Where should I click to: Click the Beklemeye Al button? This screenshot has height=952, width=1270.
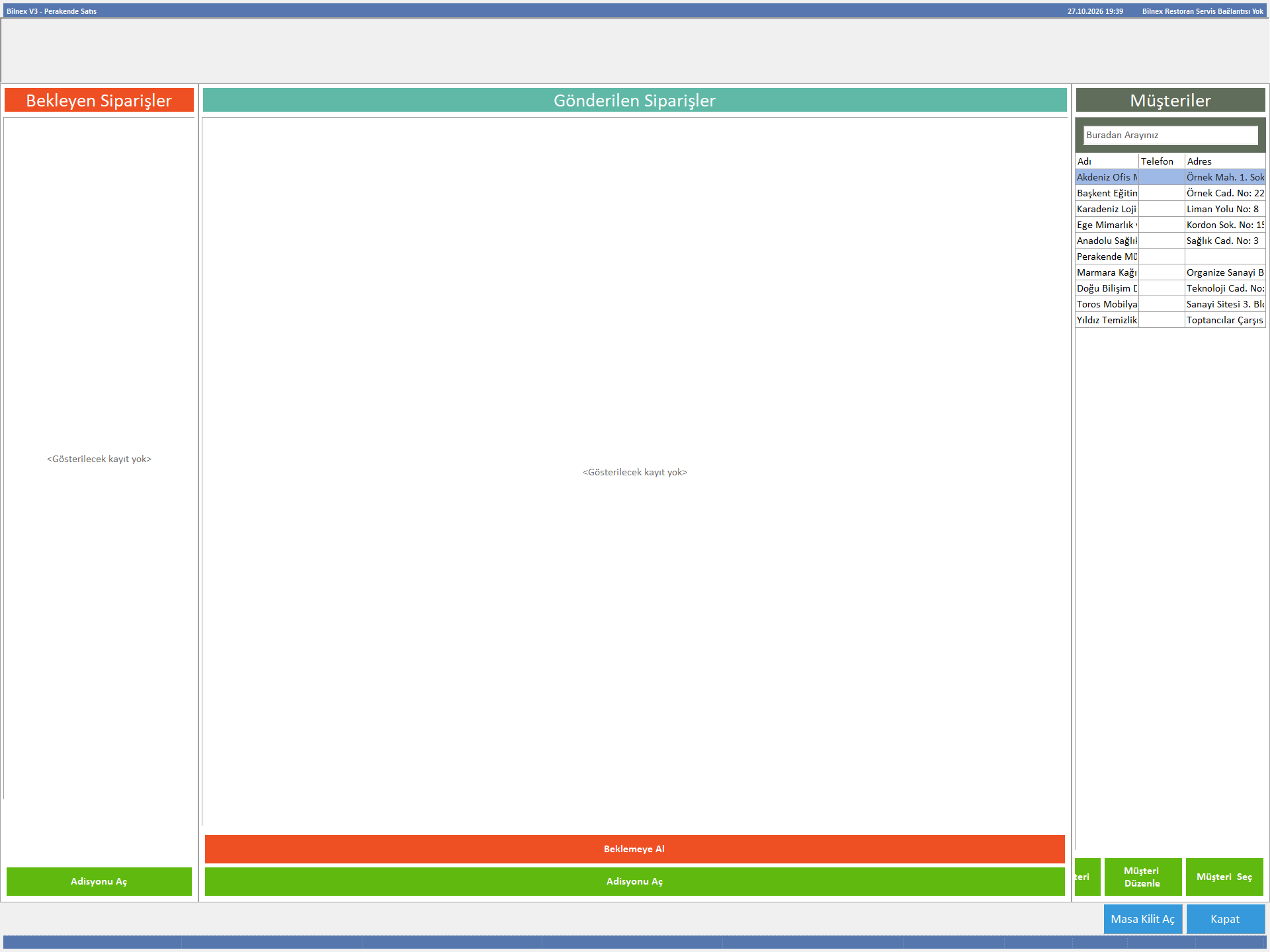(634, 849)
